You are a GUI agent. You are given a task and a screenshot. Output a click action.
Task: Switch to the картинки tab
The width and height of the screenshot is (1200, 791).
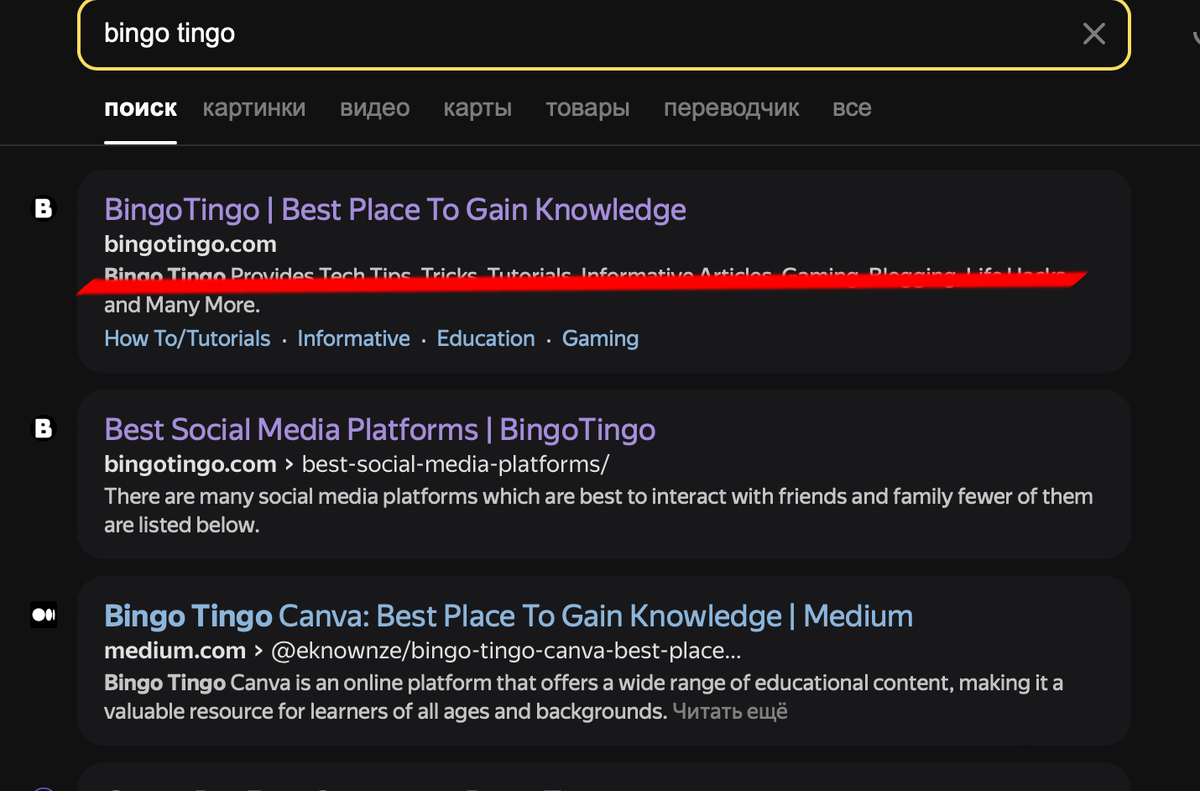tap(254, 108)
